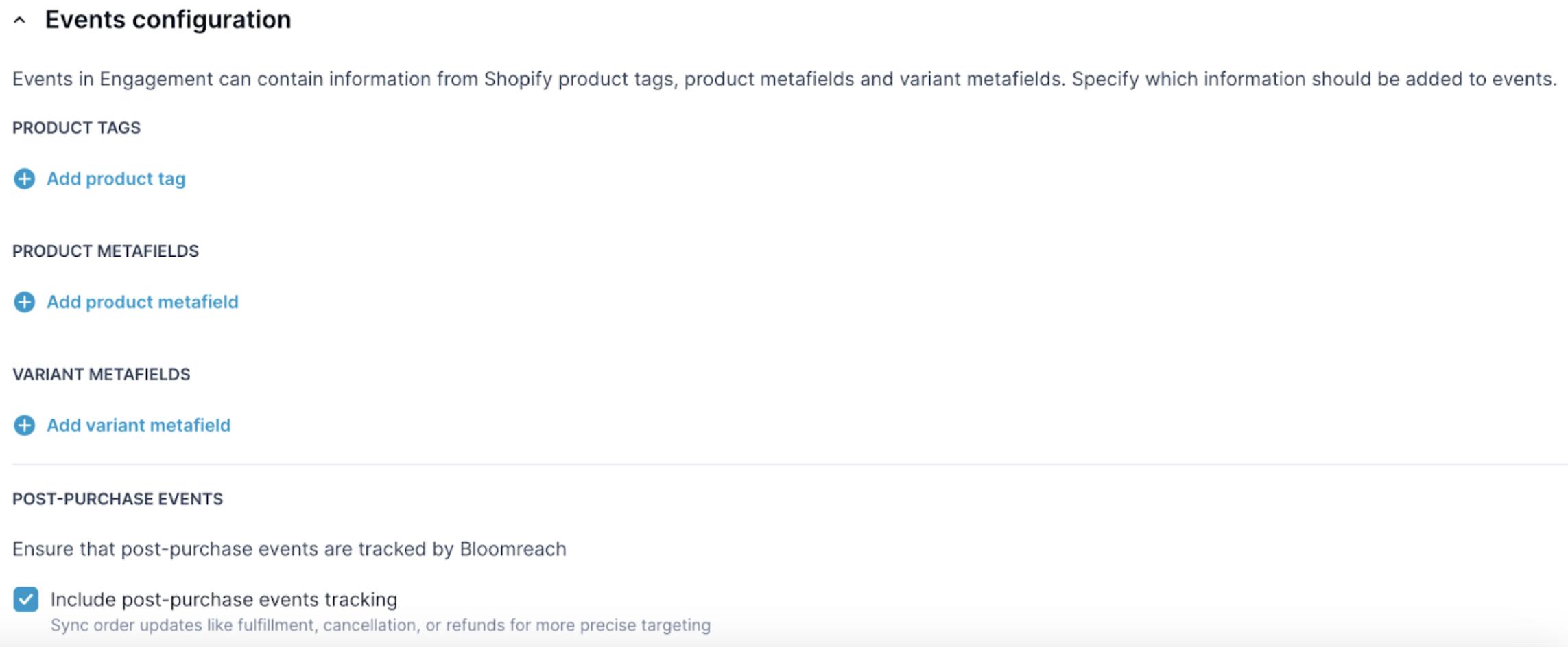Click the word Shopify in the description
1568x652 pixels.
point(518,80)
